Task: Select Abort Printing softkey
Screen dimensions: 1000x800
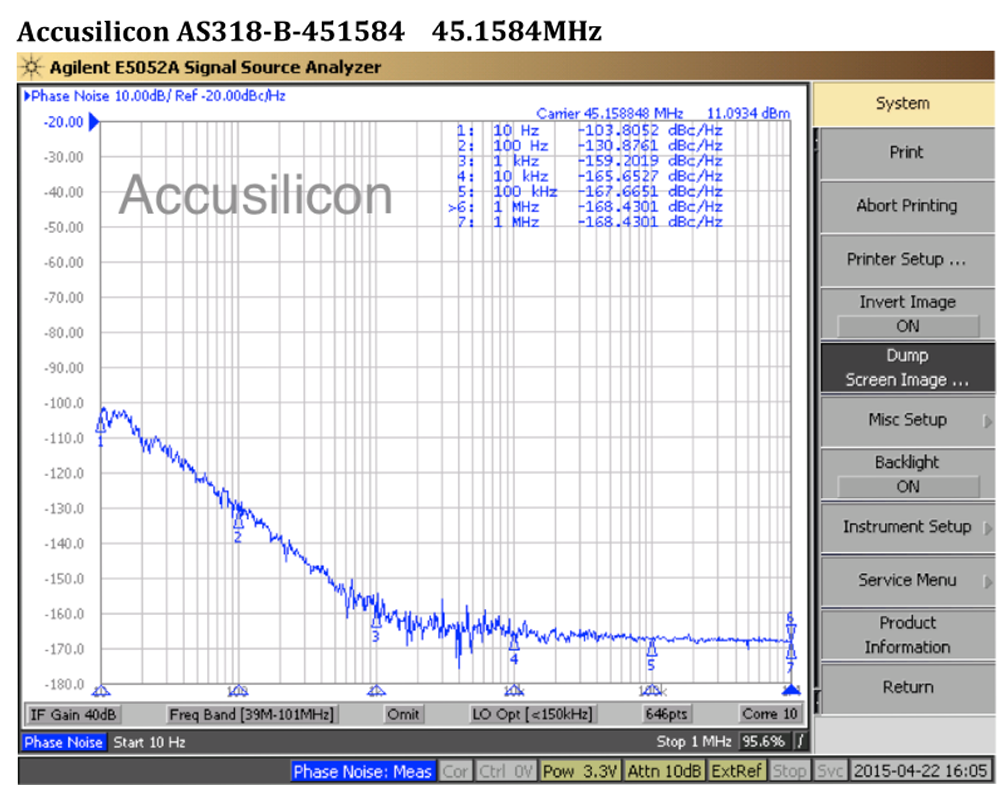Action: (906, 206)
